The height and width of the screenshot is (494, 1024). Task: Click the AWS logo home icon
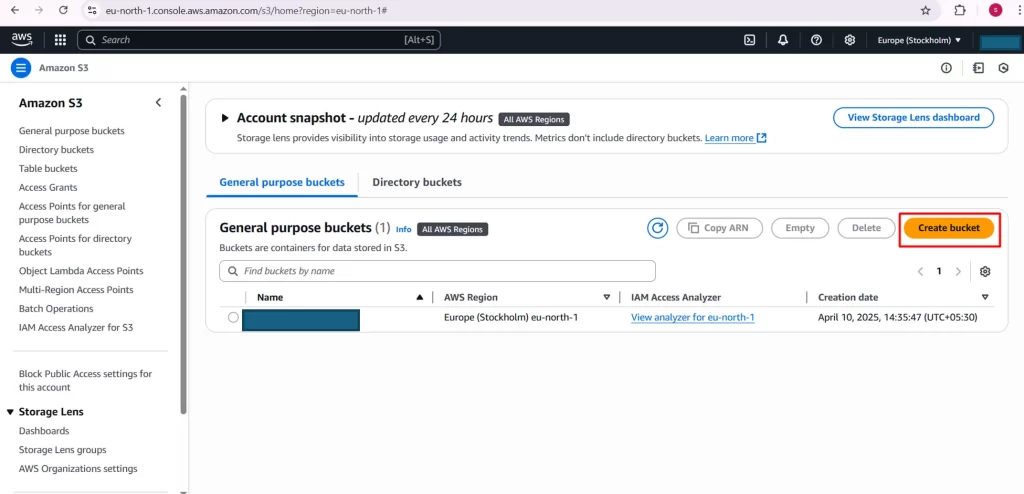(x=22, y=39)
